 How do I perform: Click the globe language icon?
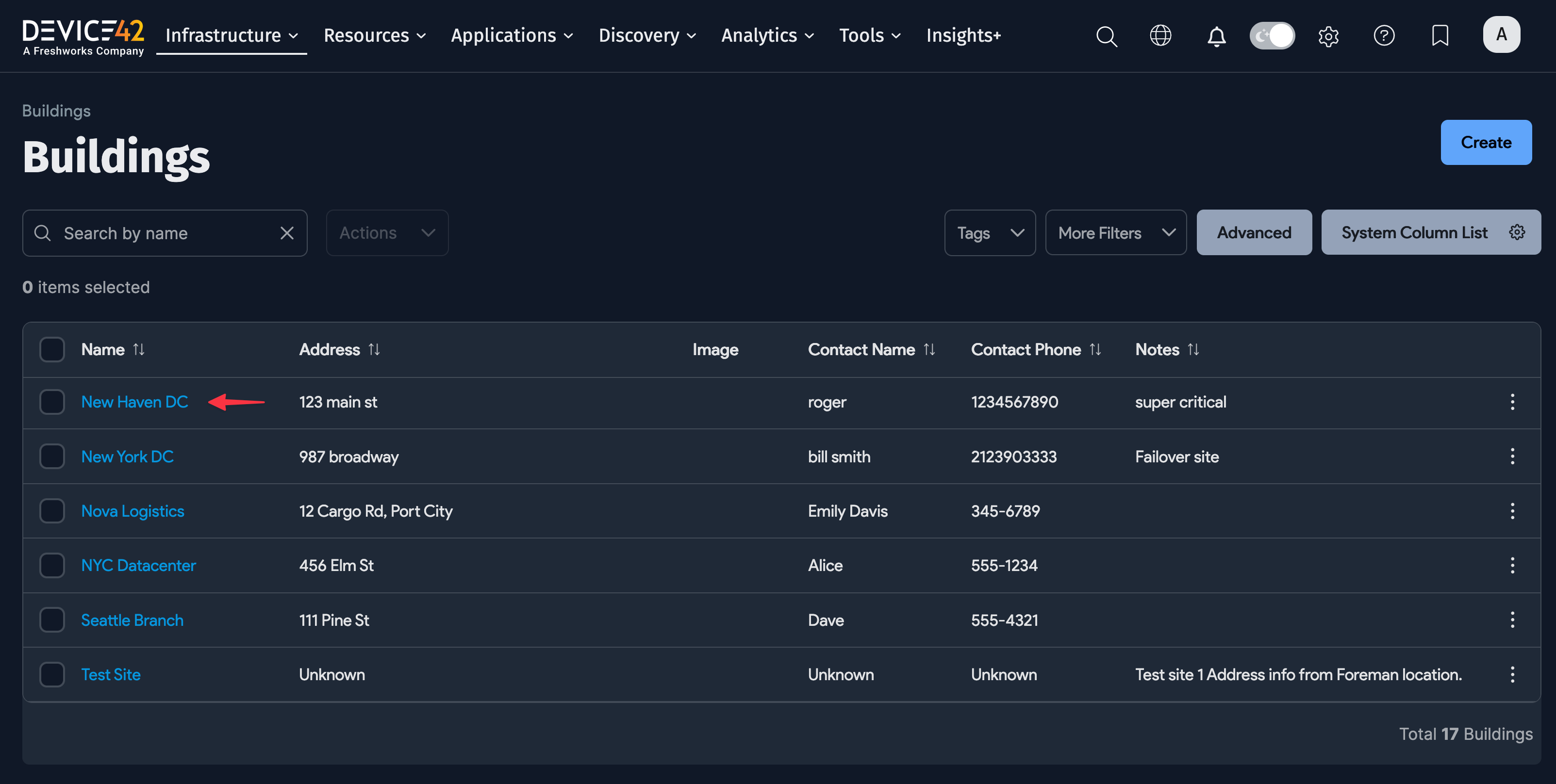tap(1160, 35)
